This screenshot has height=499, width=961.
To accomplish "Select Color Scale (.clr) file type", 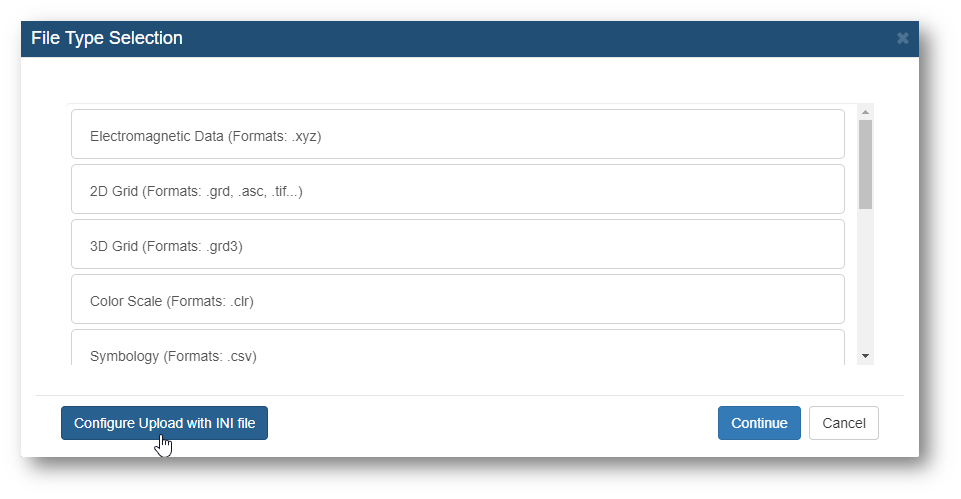I will [458, 300].
